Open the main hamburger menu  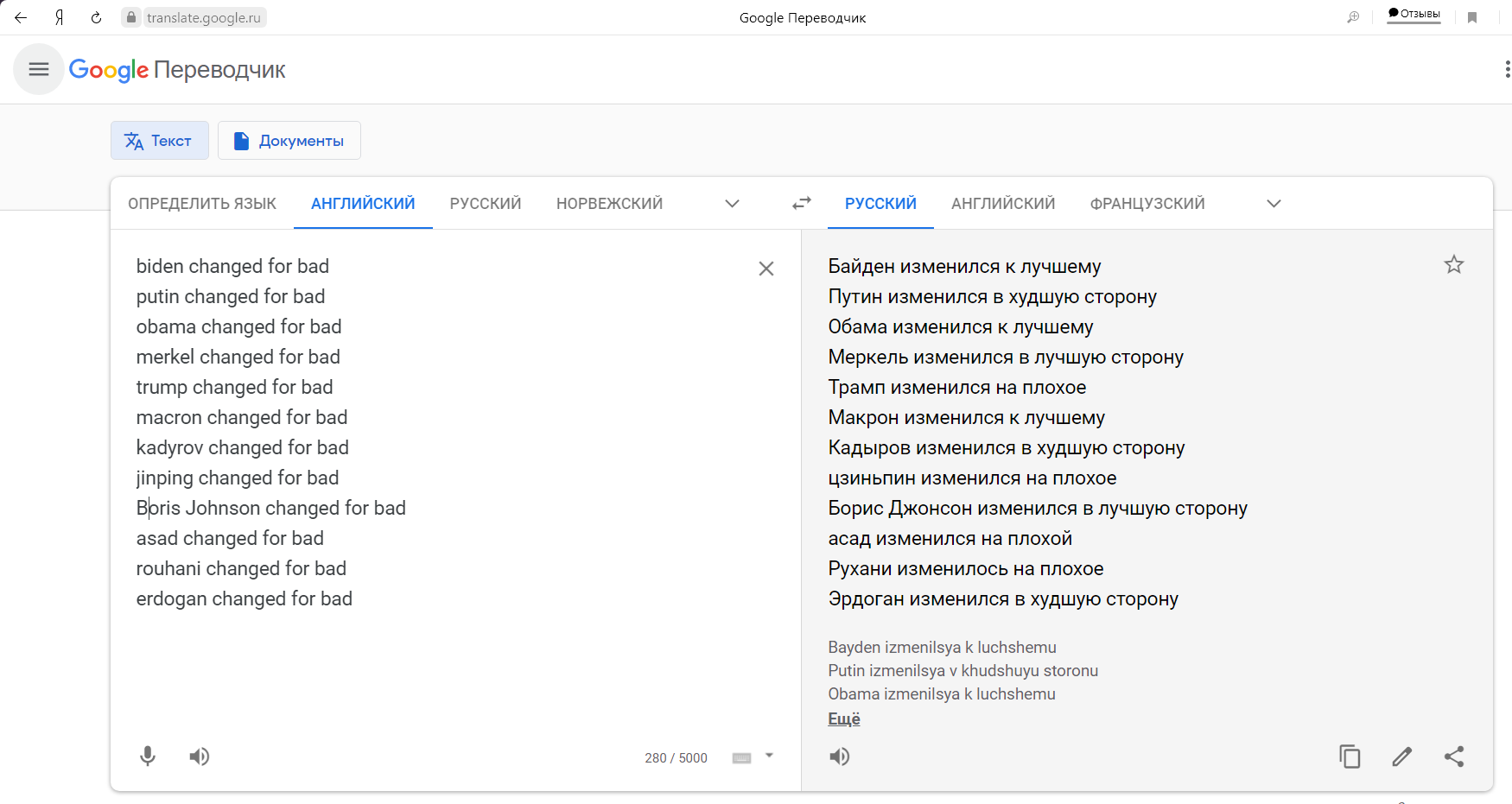coord(39,70)
